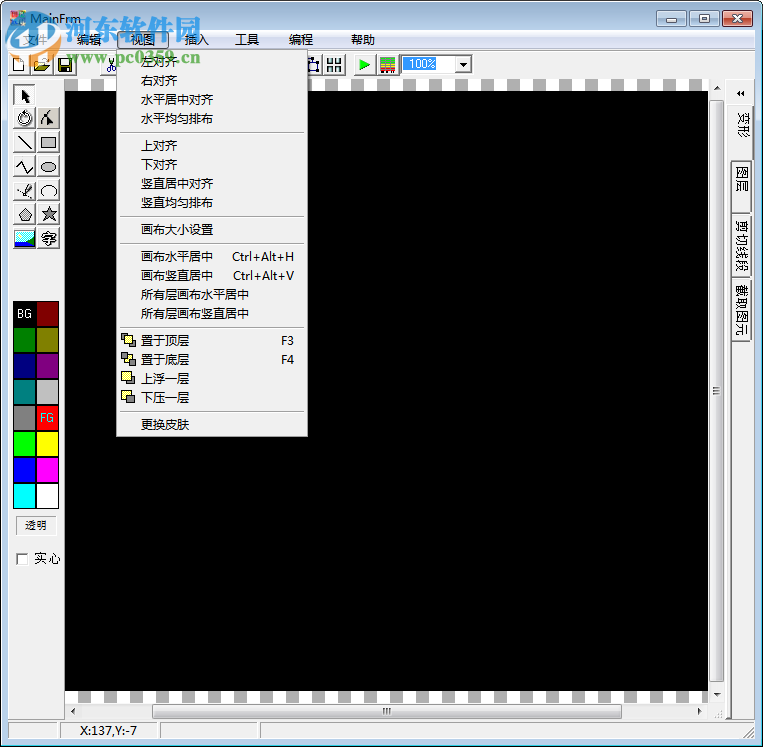Select 所有层画布水平居中 entry
Screen dimensions: 763x747
pyautogui.click(x=212, y=294)
